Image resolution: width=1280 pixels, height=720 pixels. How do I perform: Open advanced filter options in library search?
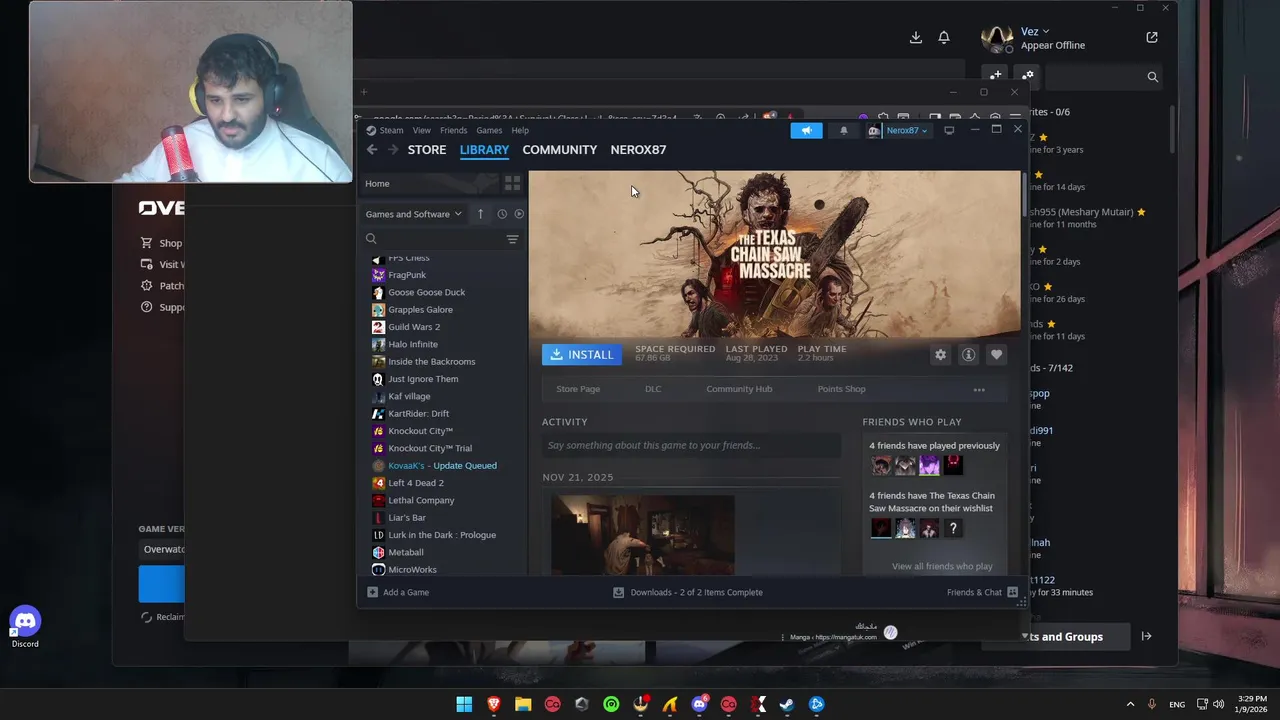point(512,239)
